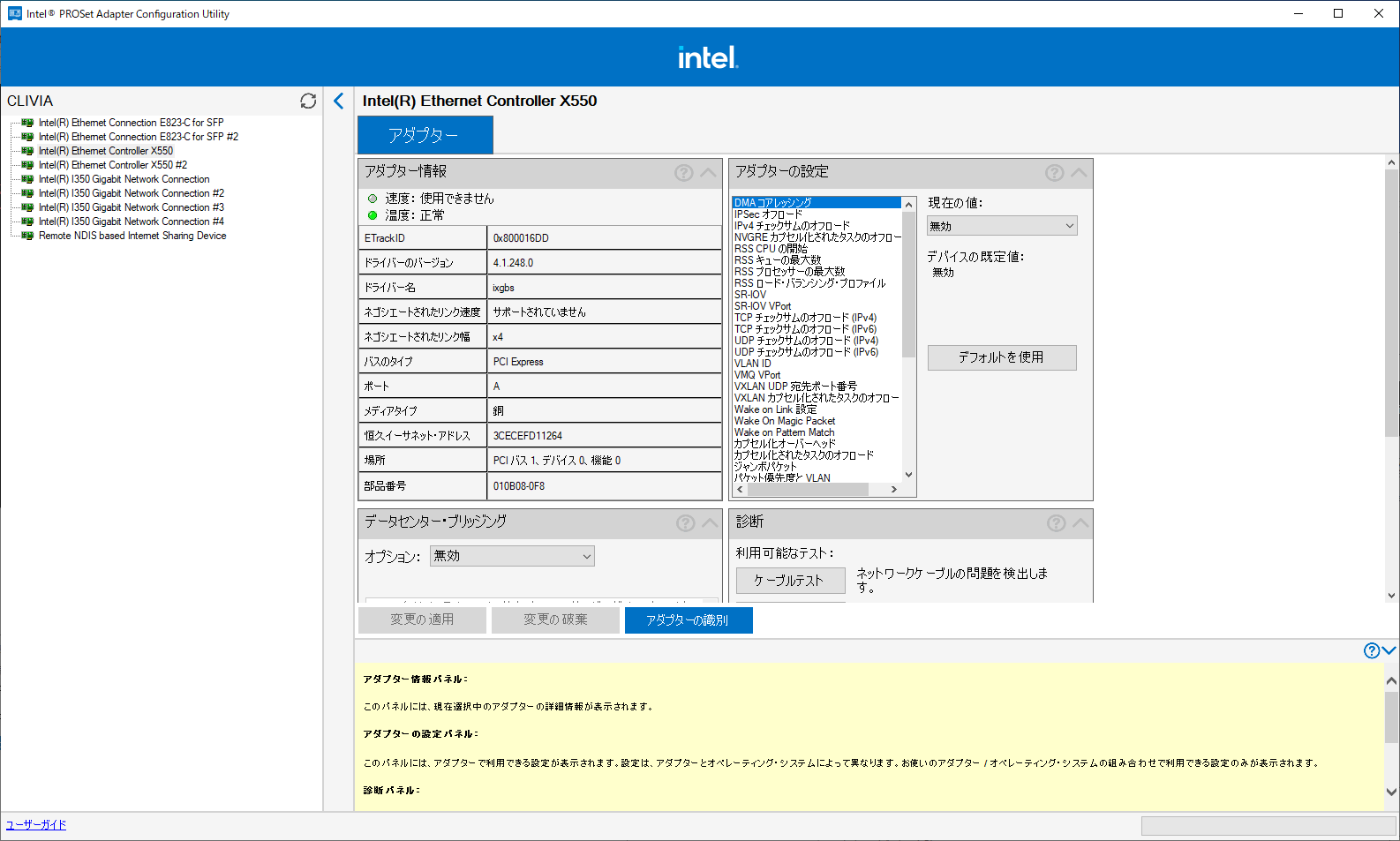Click icon of I350 Gigabit Connection #3
This screenshot has width=1400, height=841.
pyautogui.click(x=27, y=207)
